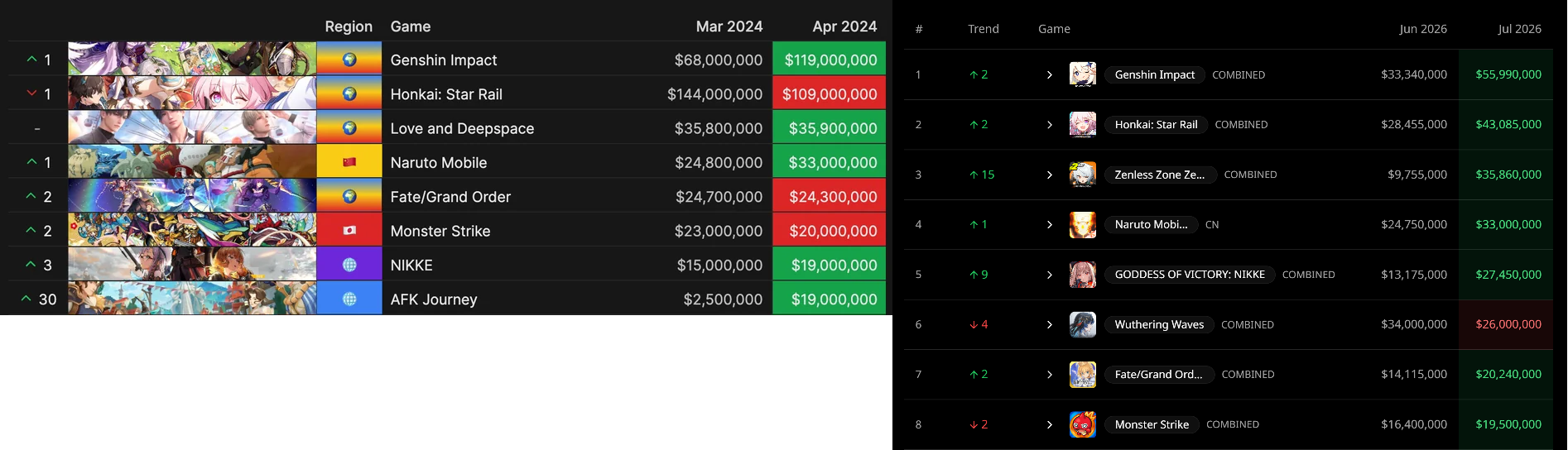Click the $144,000,000 Mar 2024 value
This screenshot has width=1568, height=450.
(715, 94)
